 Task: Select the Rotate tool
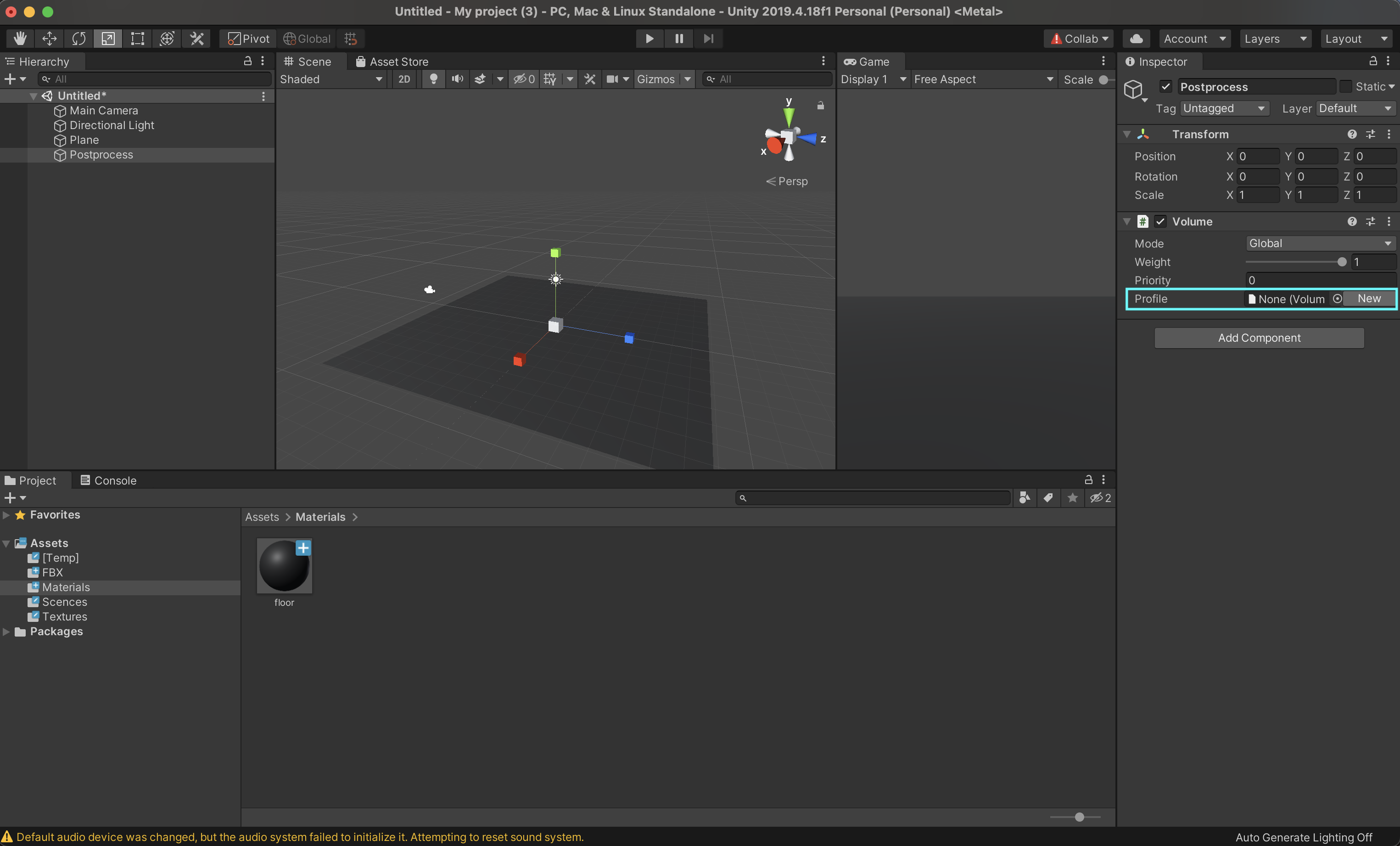pyautogui.click(x=78, y=39)
